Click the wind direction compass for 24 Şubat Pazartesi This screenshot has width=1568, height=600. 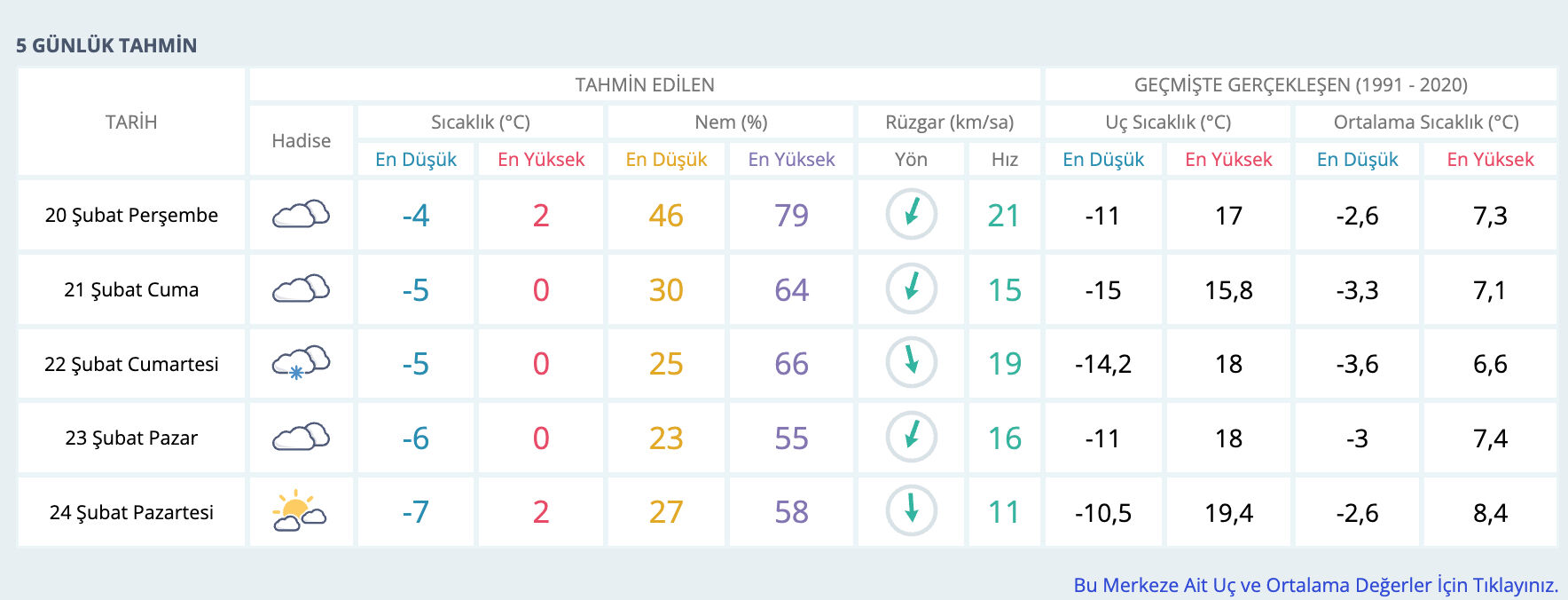(911, 512)
